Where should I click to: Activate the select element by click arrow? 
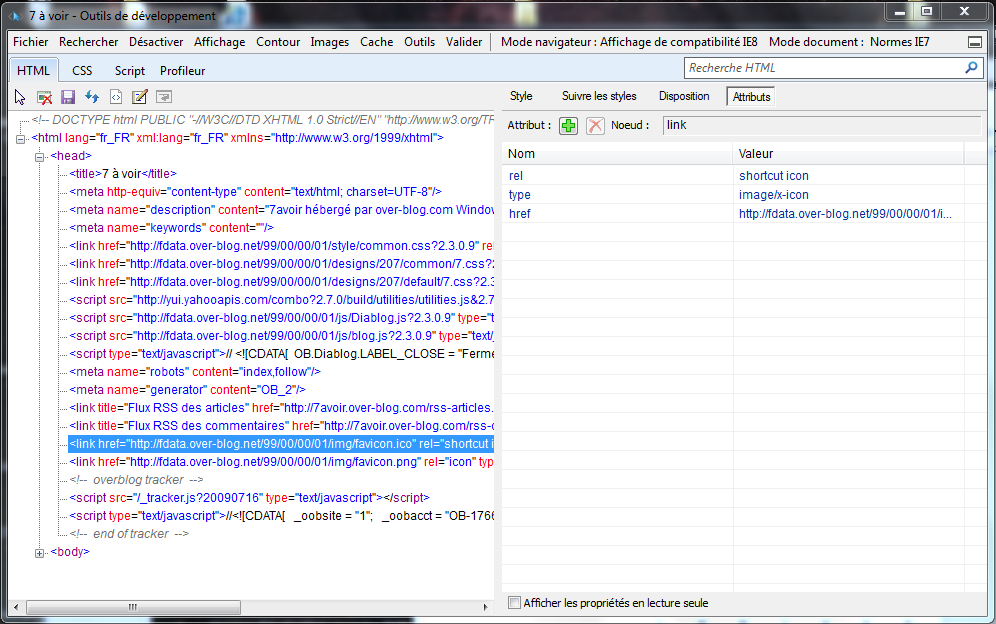20,97
